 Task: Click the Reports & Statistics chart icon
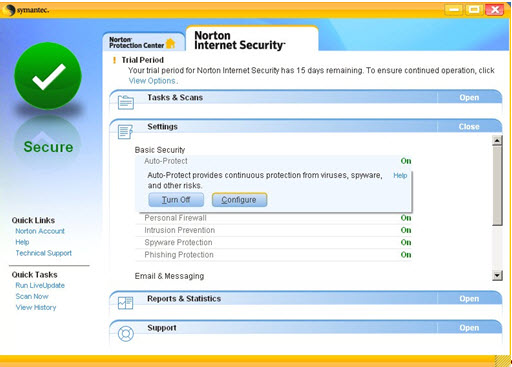tap(125, 303)
